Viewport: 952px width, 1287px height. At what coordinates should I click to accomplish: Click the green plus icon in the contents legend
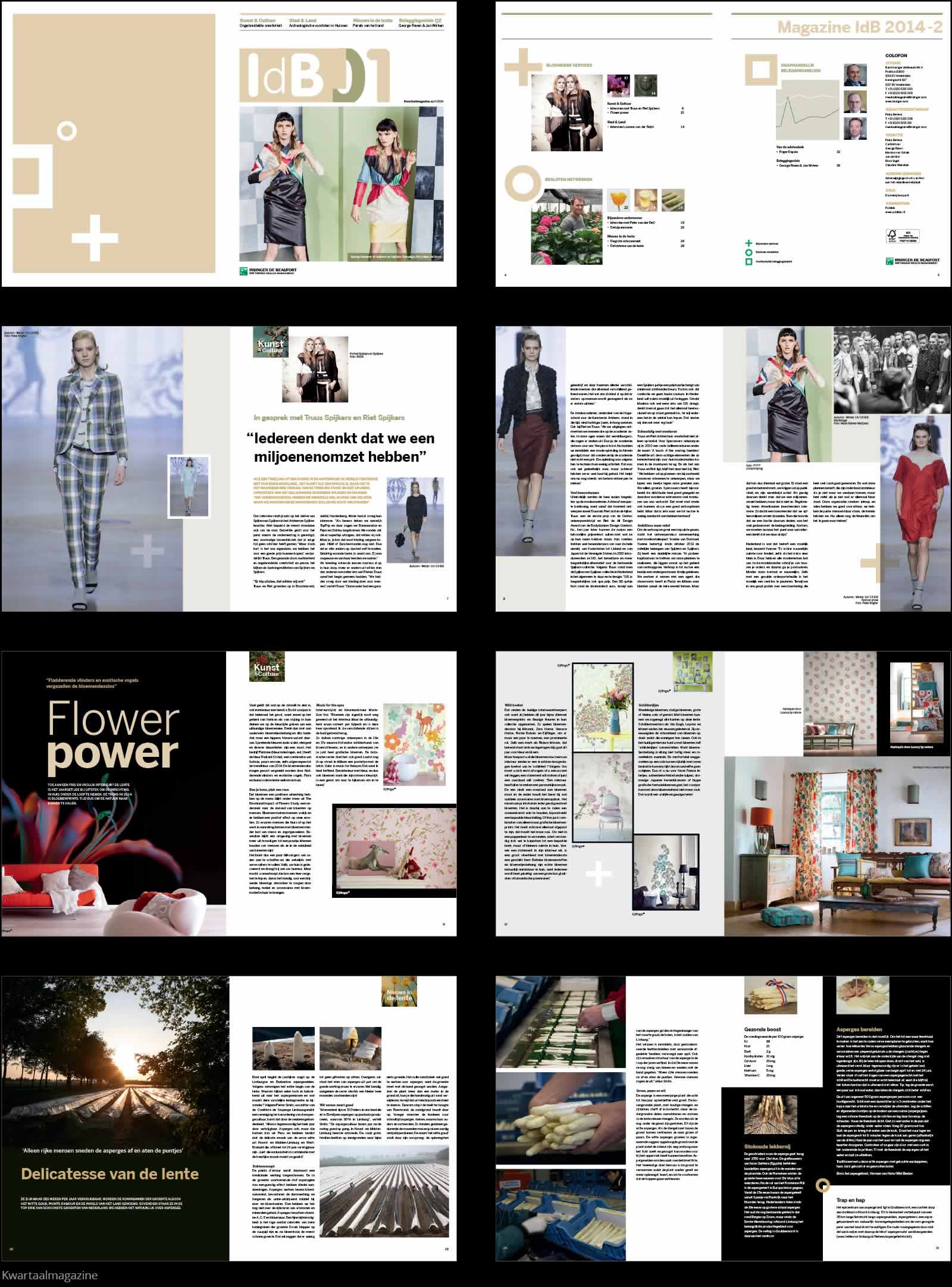click(749, 243)
